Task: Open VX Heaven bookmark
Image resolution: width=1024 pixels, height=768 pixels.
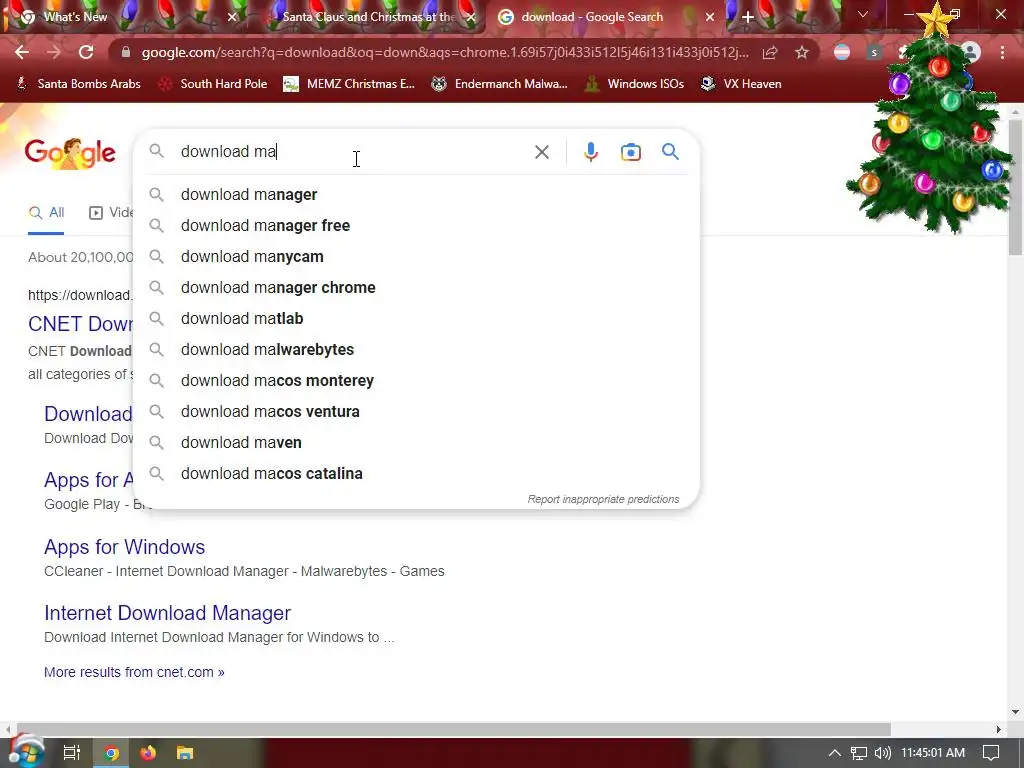Action: (741, 84)
